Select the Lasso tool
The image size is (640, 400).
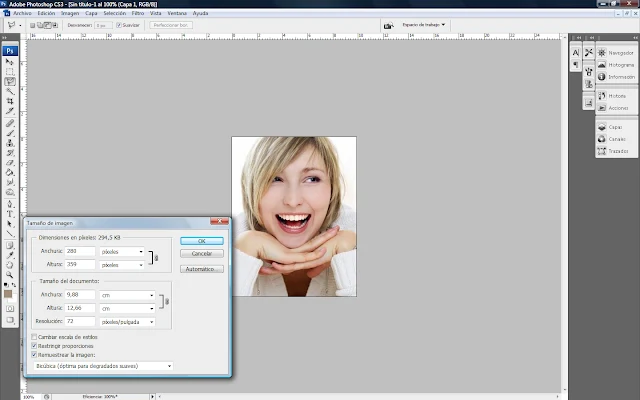[x=10, y=82]
